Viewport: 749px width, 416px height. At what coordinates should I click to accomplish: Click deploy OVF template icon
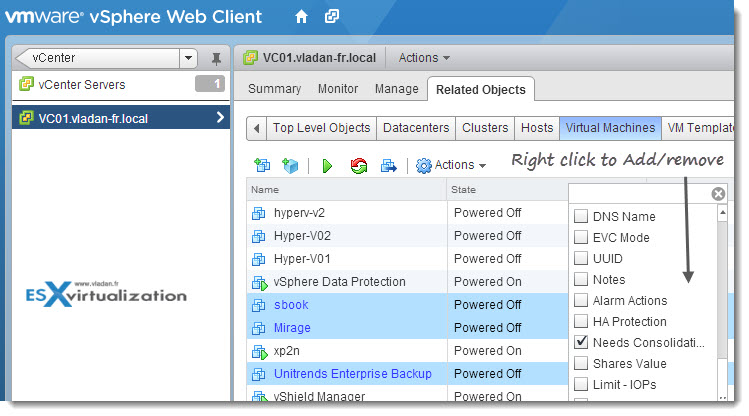click(x=290, y=166)
